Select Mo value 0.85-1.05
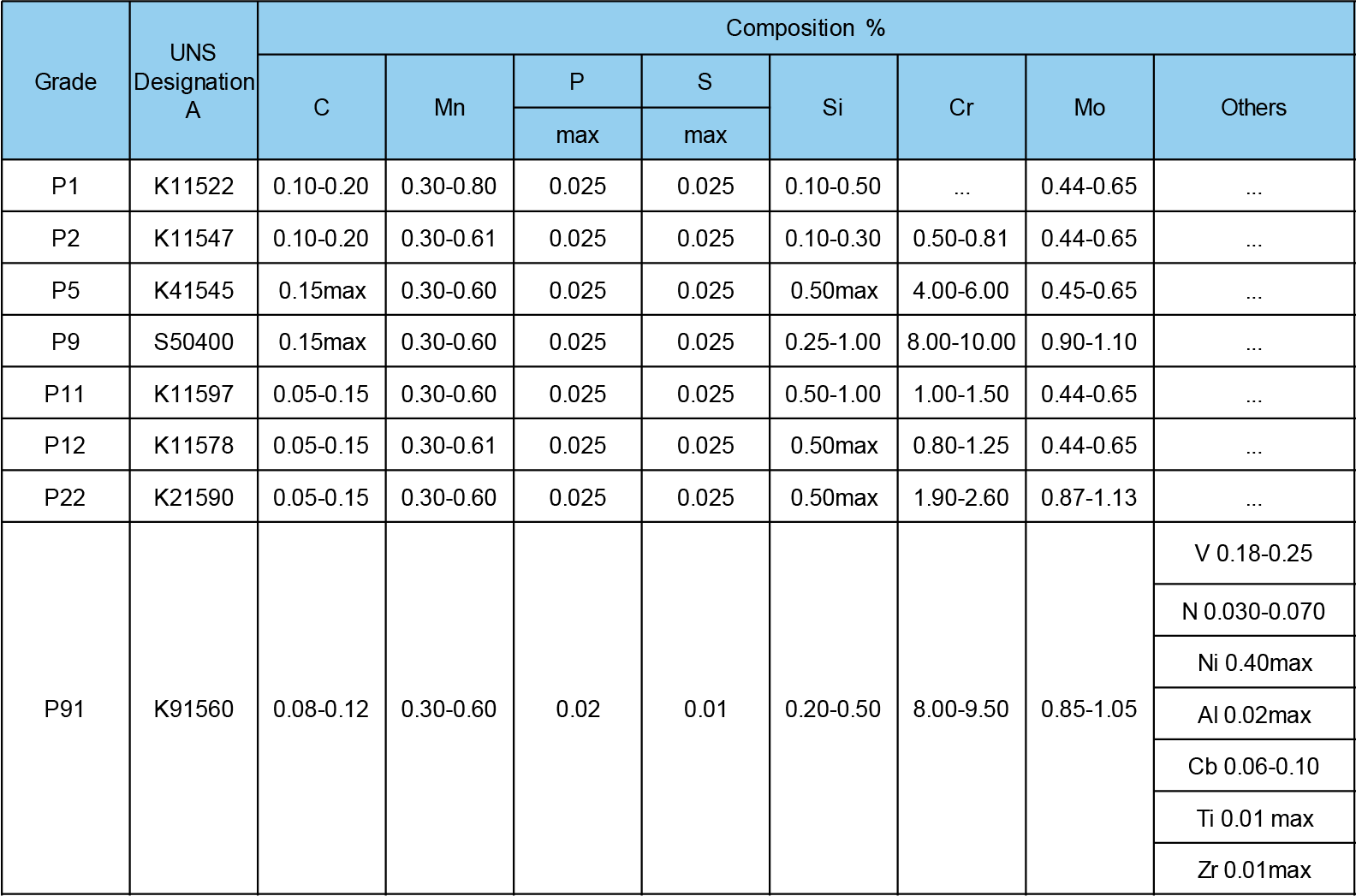1356x896 pixels. click(x=1090, y=709)
